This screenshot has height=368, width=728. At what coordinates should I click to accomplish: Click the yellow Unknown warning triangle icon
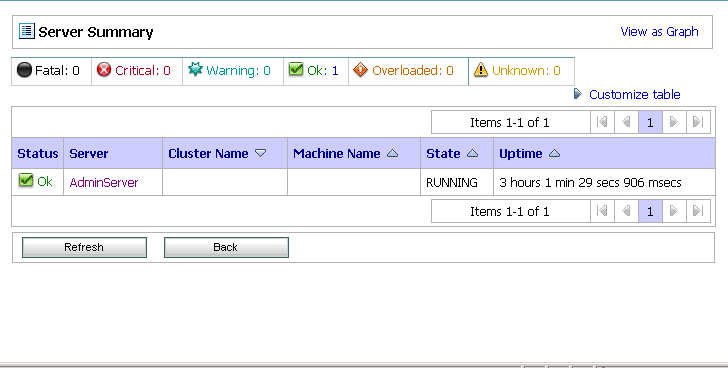click(x=481, y=70)
